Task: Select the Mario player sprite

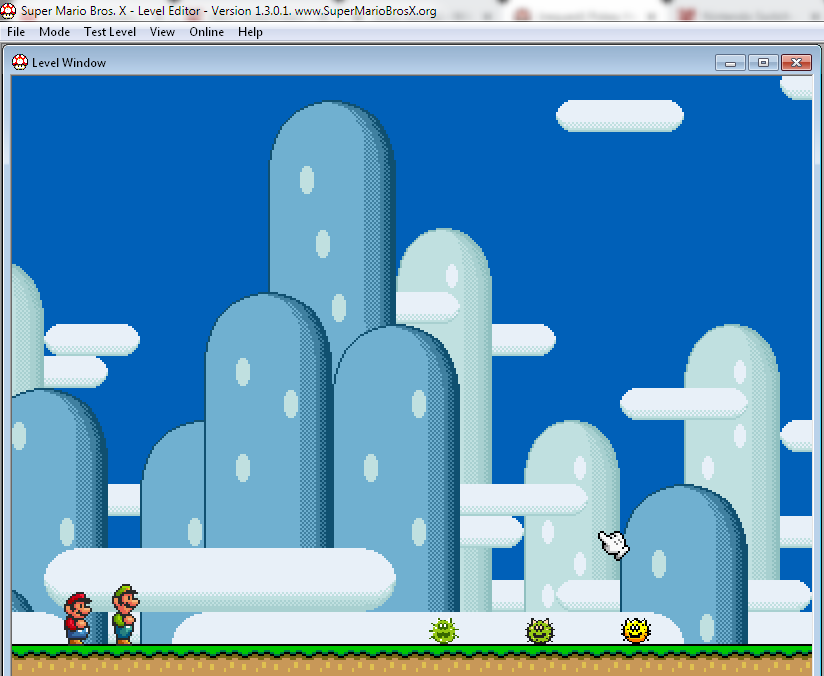Action: [x=77, y=618]
